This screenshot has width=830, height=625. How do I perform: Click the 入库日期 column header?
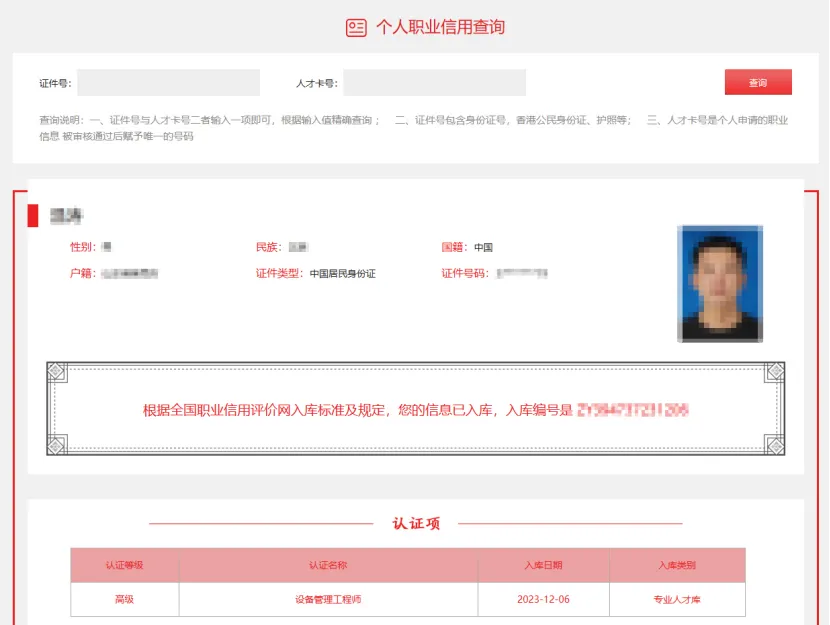pos(543,565)
